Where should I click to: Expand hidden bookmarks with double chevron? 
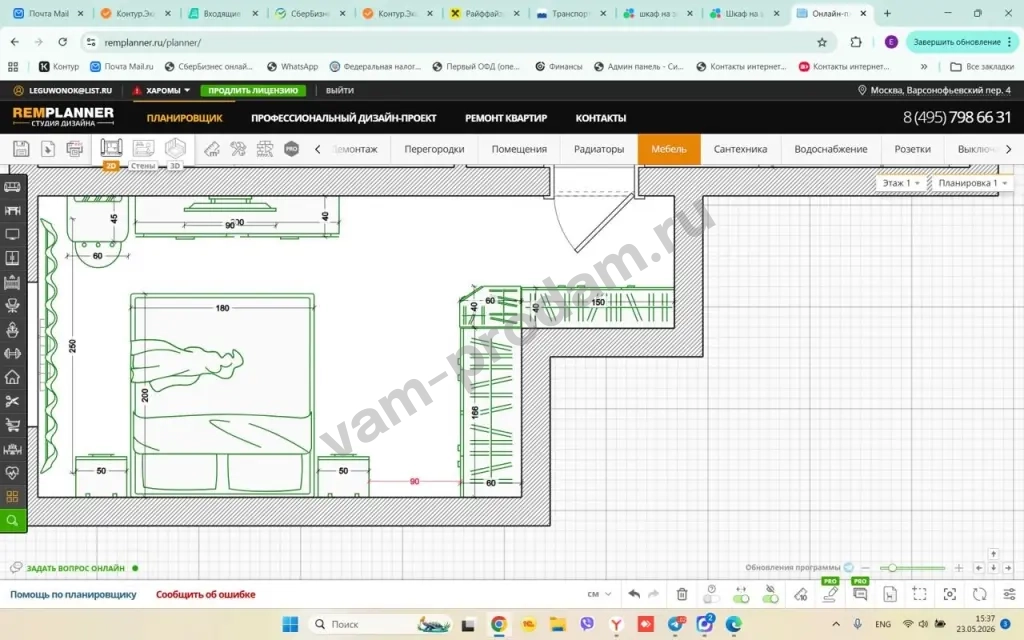pos(923,67)
